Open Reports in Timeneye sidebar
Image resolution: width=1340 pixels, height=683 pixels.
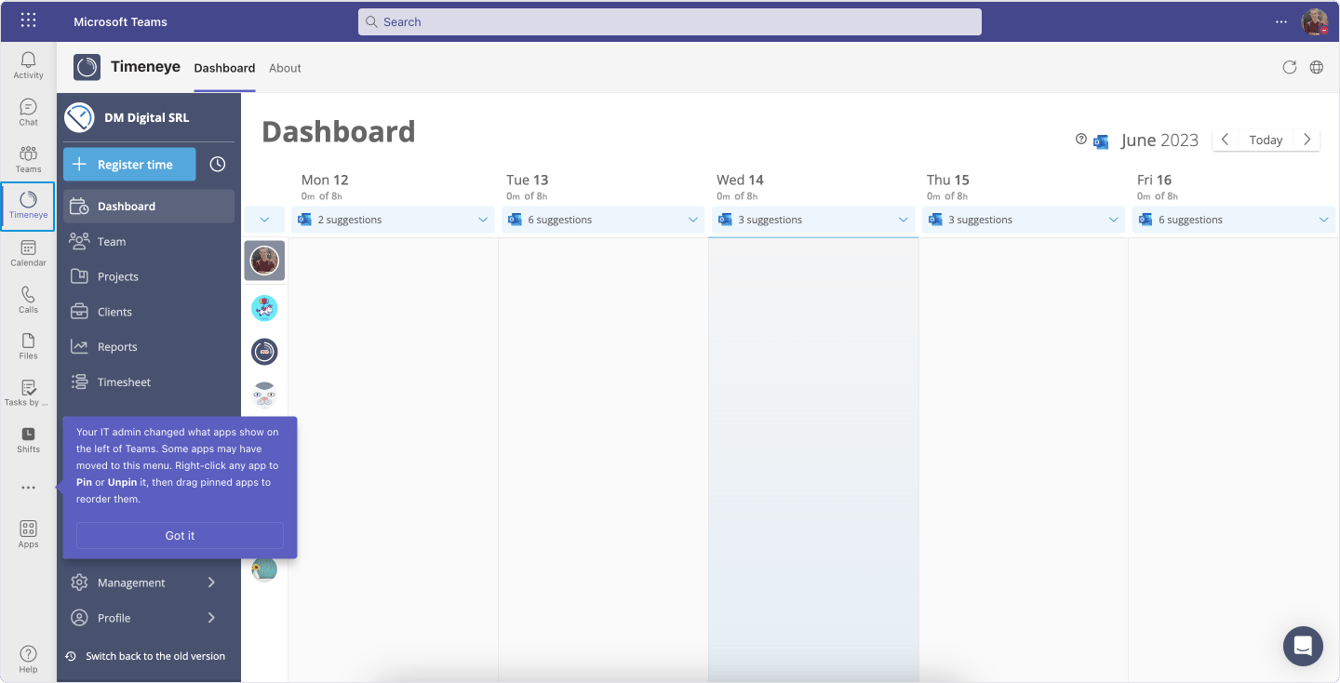click(149, 346)
